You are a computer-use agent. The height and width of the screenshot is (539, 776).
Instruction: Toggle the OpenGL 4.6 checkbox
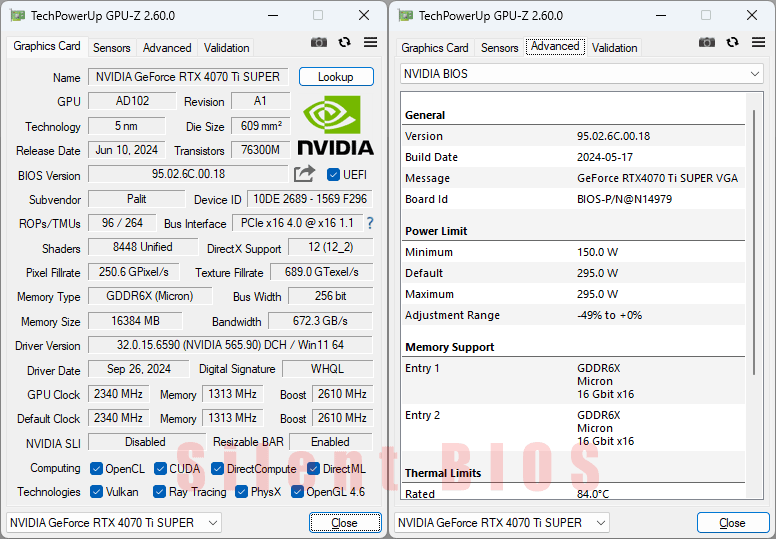297,491
